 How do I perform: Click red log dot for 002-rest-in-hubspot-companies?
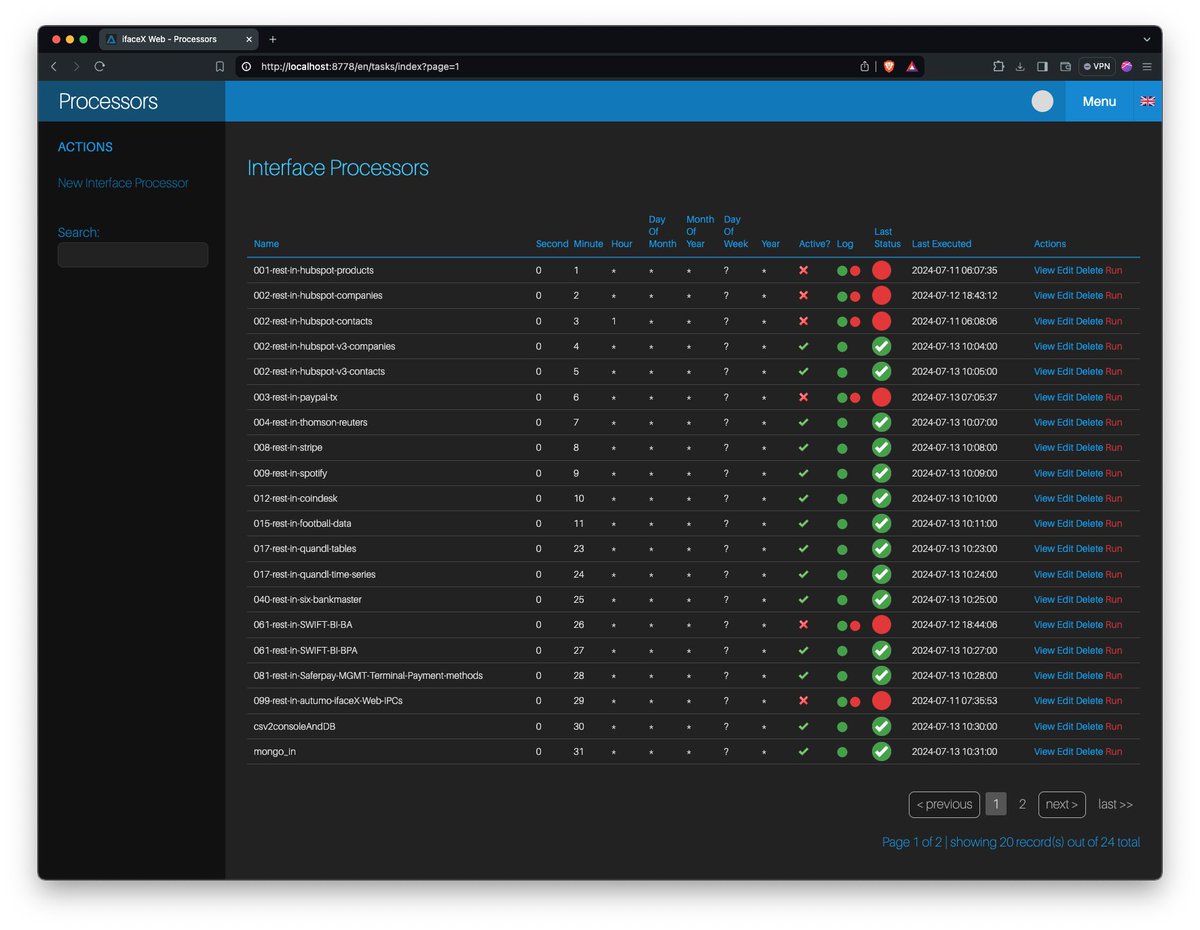pyautogui.click(x=855, y=296)
